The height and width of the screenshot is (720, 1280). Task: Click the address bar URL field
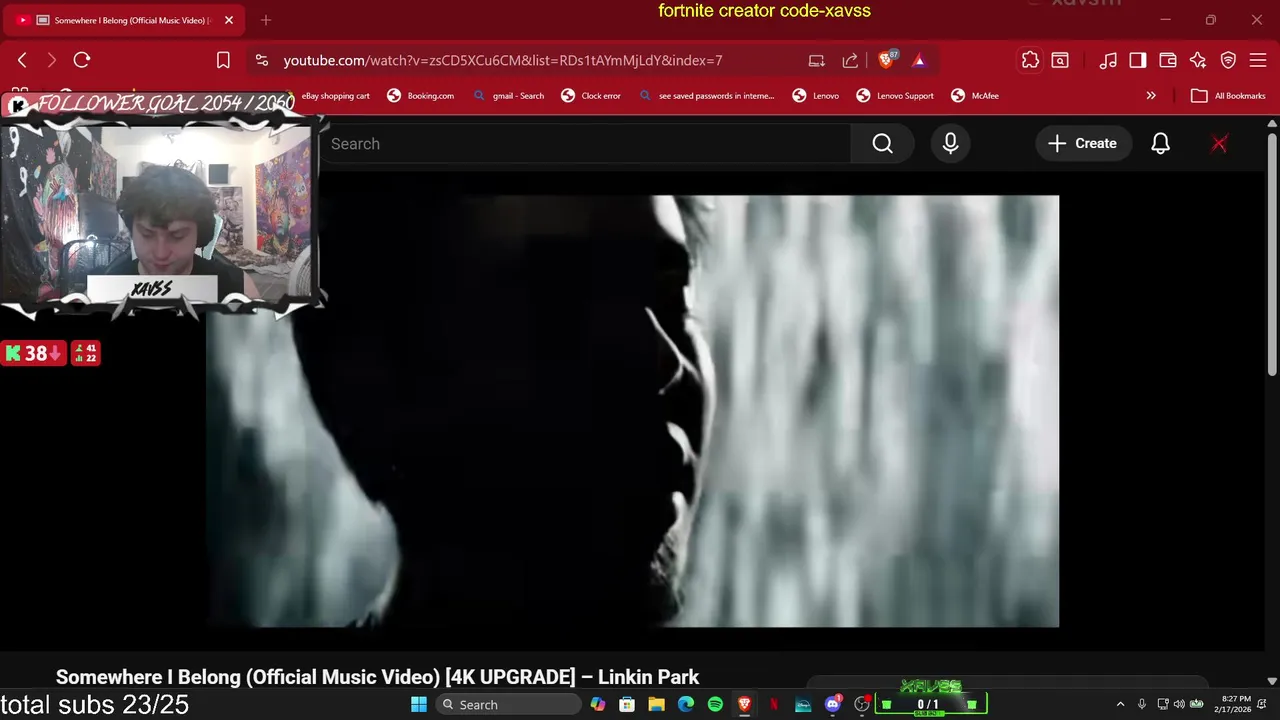coord(502,60)
